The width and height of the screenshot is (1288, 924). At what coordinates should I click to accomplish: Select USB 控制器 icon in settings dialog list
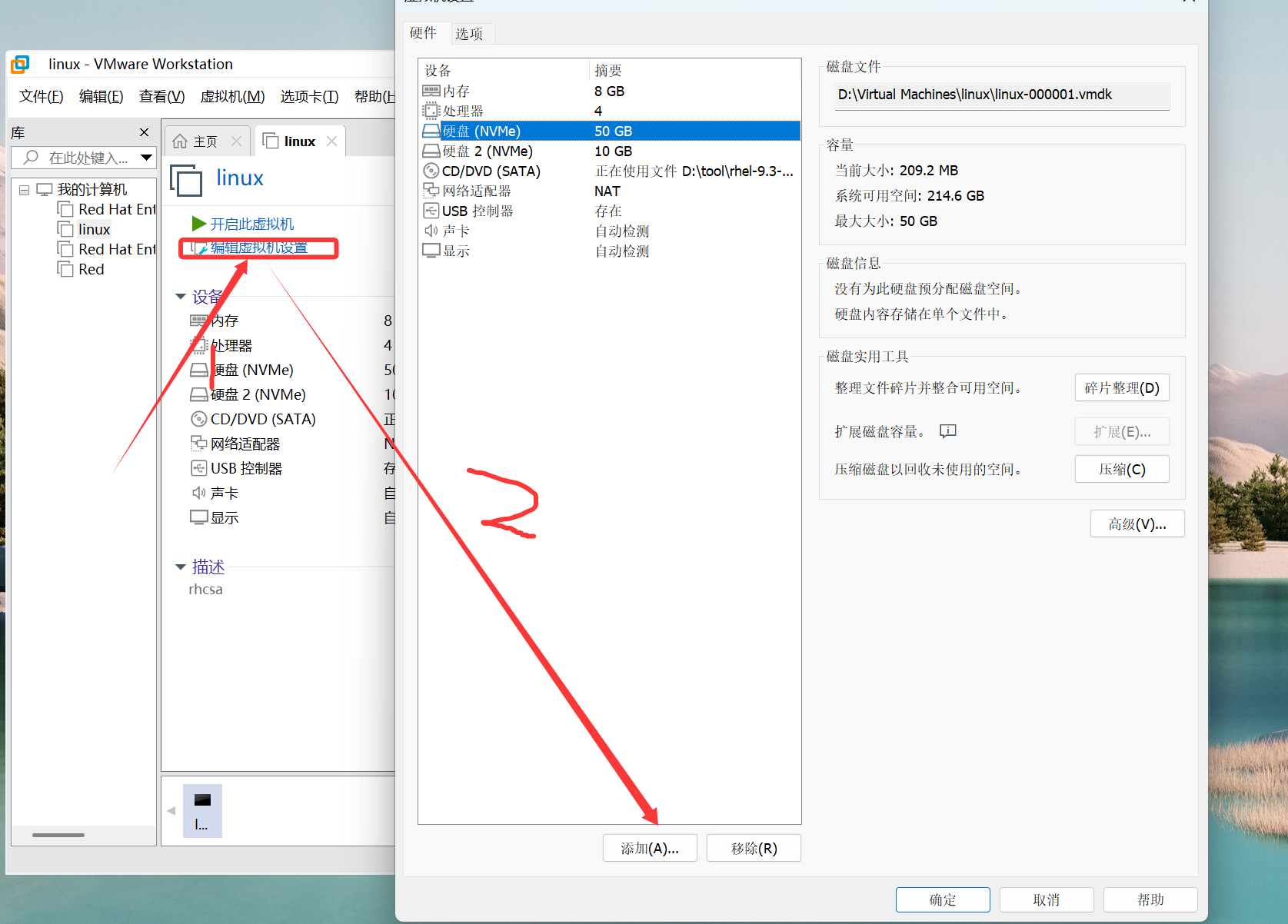click(431, 211)
